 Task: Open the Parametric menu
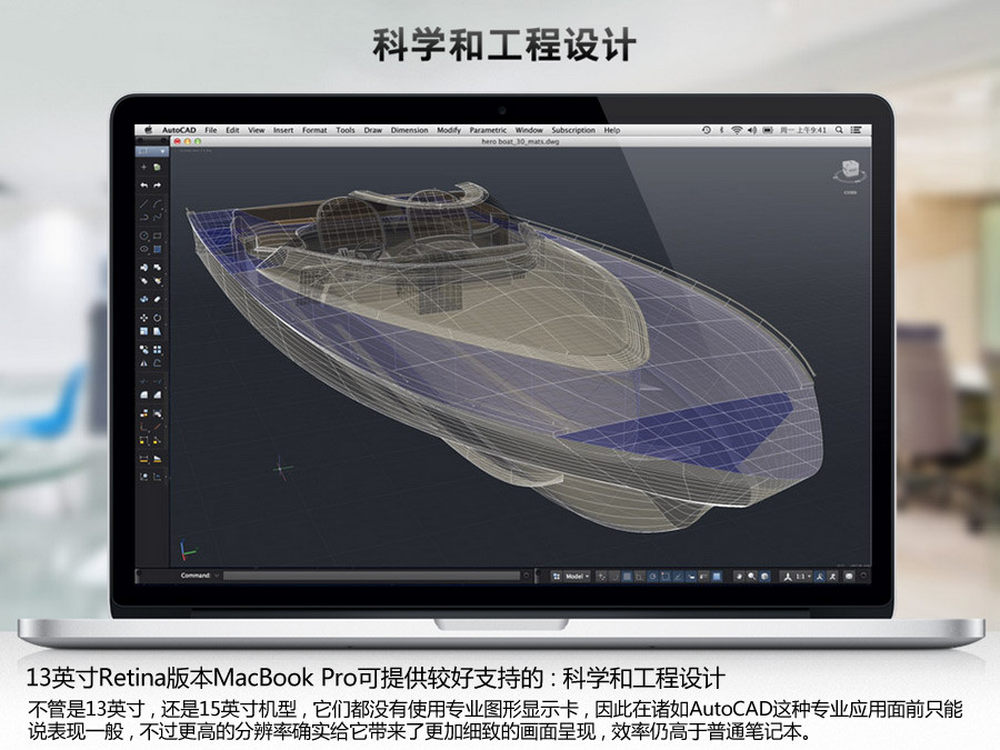tap(488, 130)
